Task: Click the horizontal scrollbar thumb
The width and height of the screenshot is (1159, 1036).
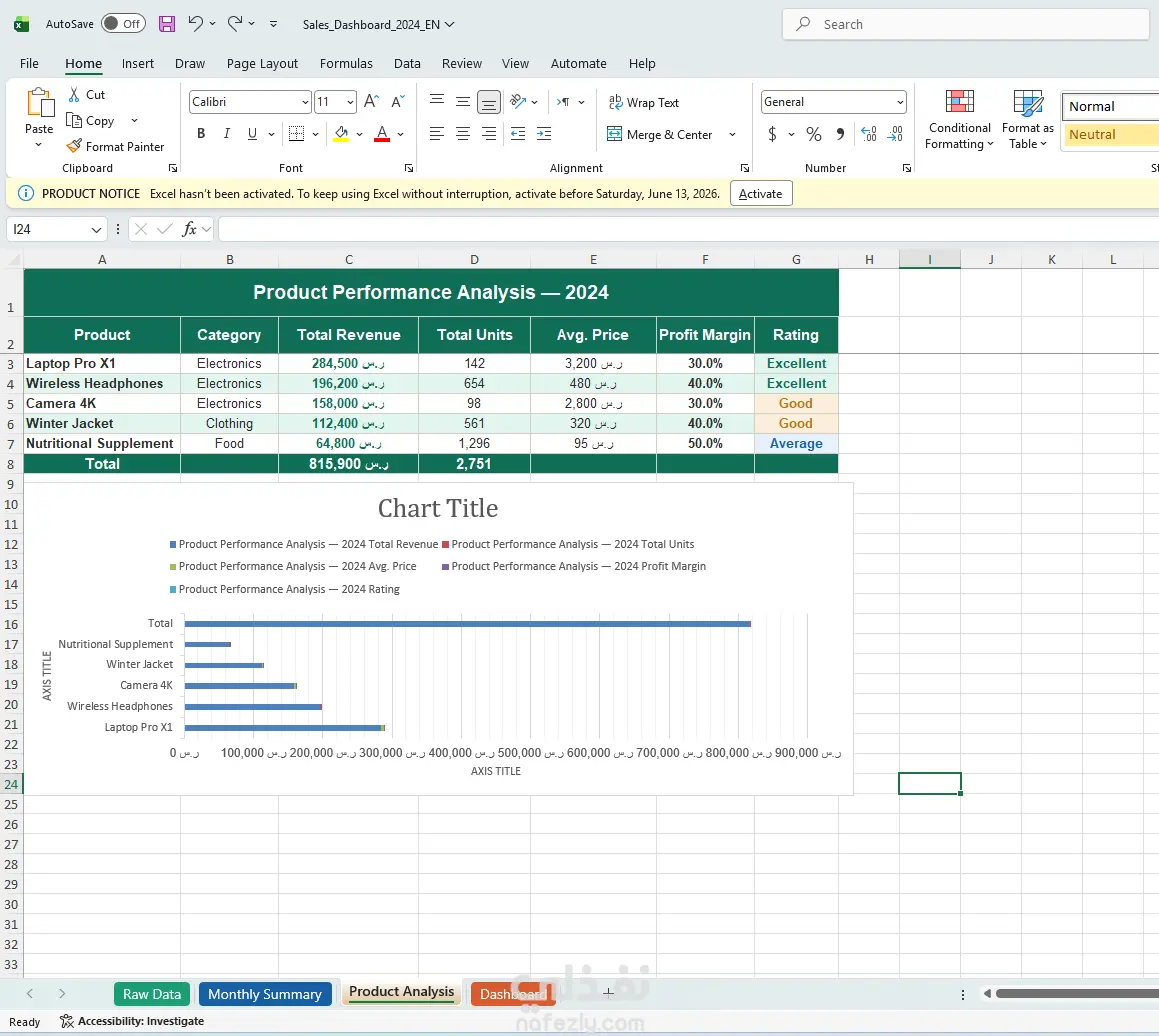Action: point(1077,994)
